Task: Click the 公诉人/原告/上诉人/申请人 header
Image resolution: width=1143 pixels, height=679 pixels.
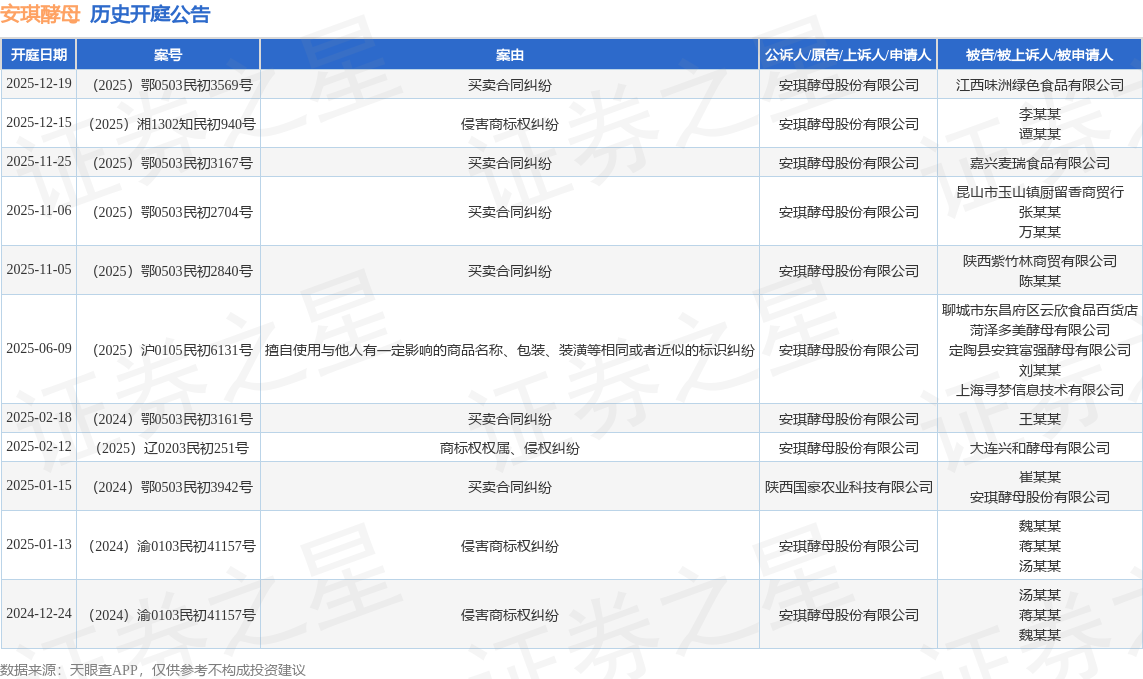Action: click(848, 55)
